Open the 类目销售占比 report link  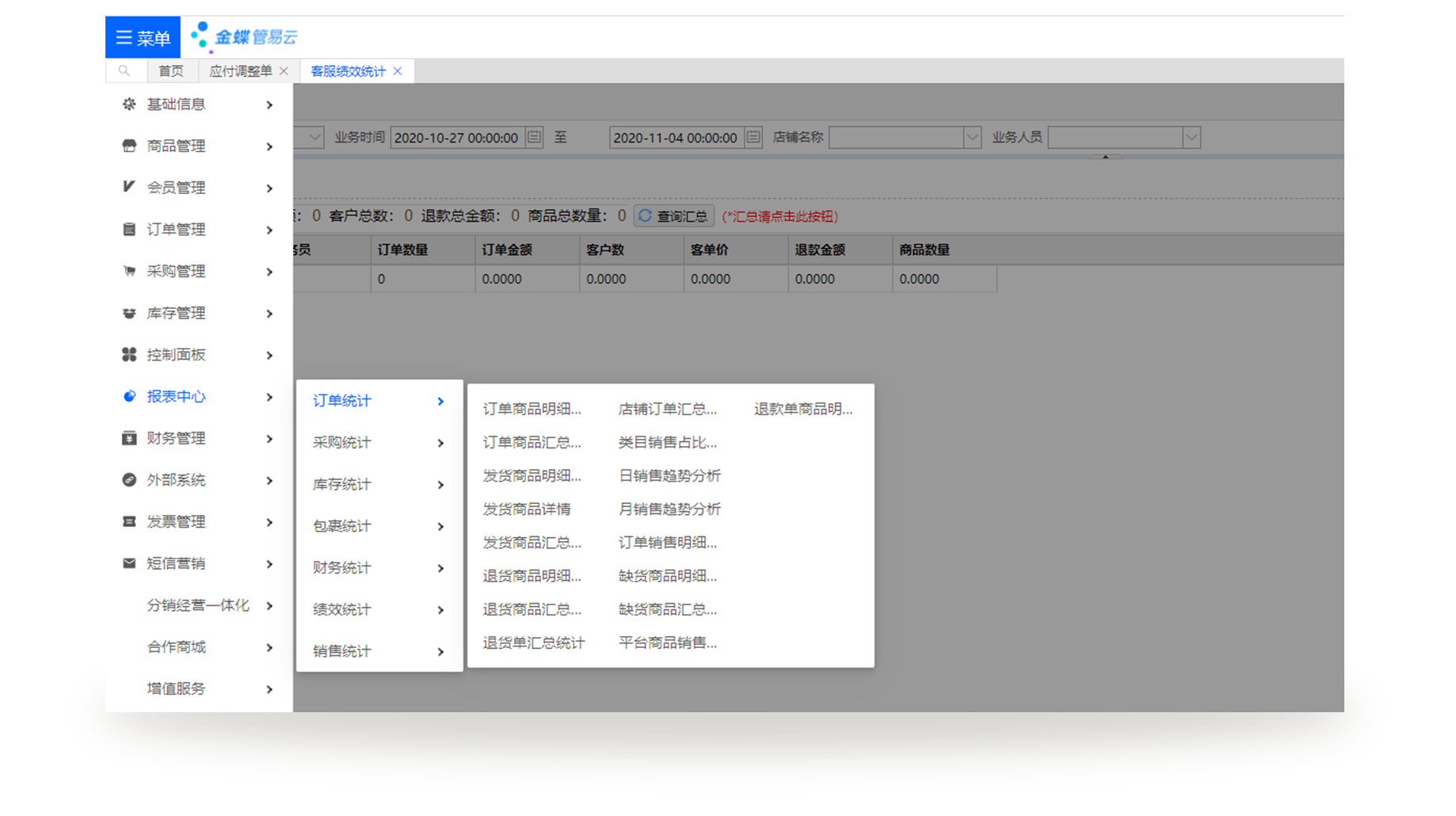click(x=667, y=442)
